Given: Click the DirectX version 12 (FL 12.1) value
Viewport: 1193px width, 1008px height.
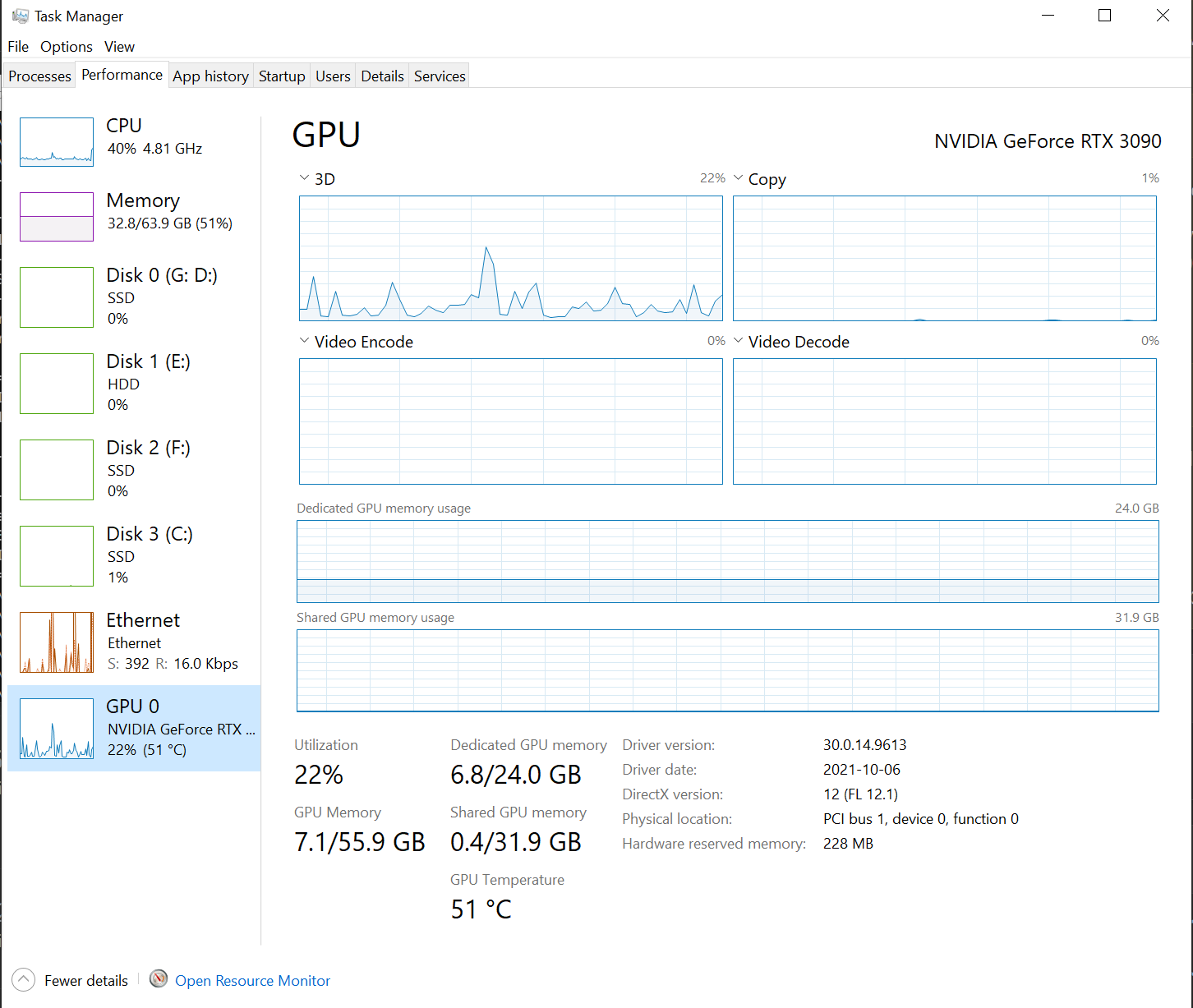Looking at the screenshot, I should tap(860, 794).
